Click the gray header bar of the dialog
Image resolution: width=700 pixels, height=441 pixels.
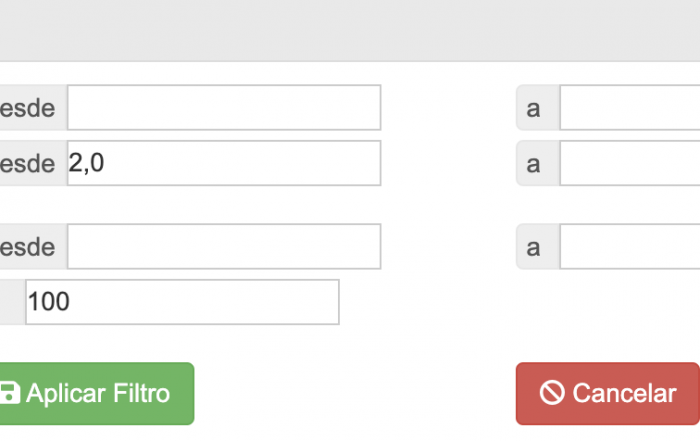(x=350, y=30)
